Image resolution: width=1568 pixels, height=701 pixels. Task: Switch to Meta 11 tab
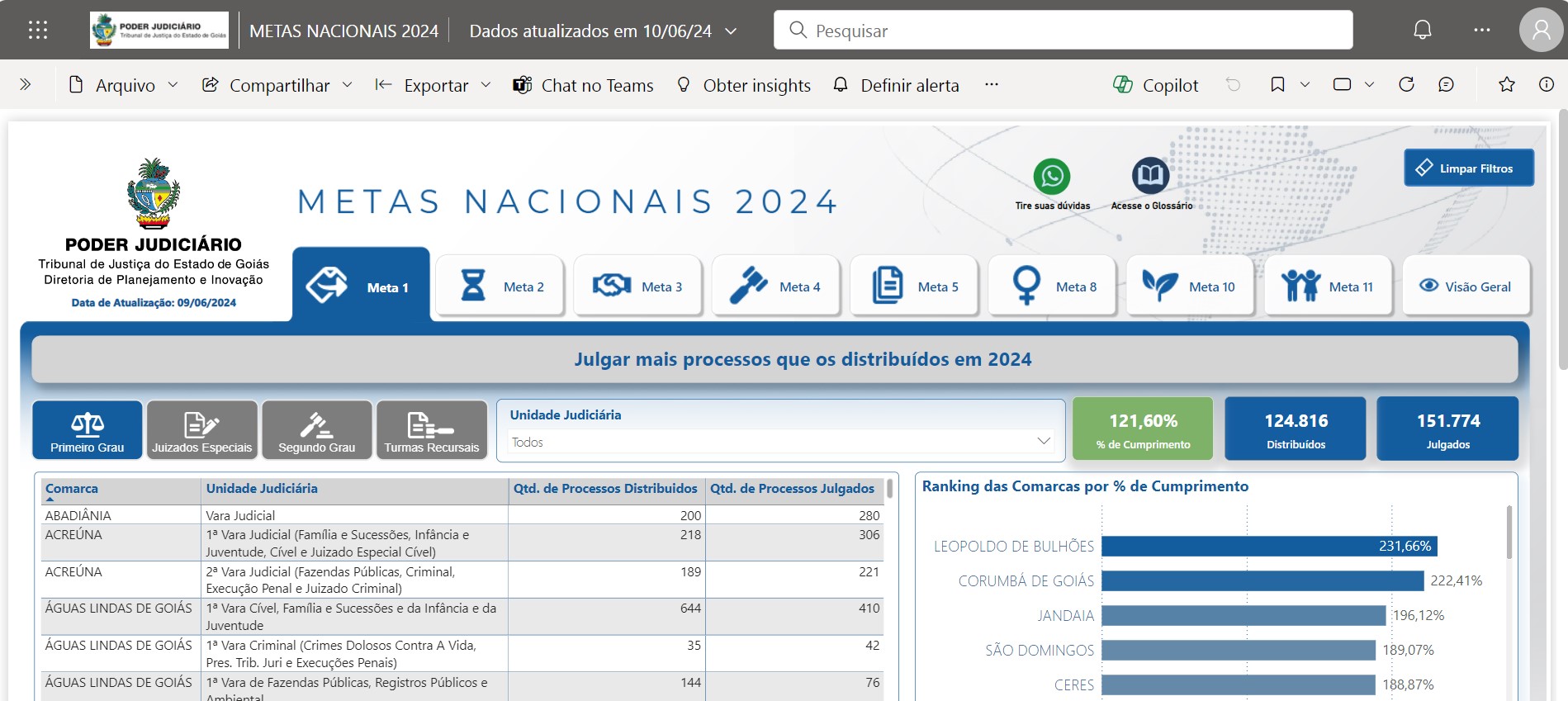[1328, 287]
